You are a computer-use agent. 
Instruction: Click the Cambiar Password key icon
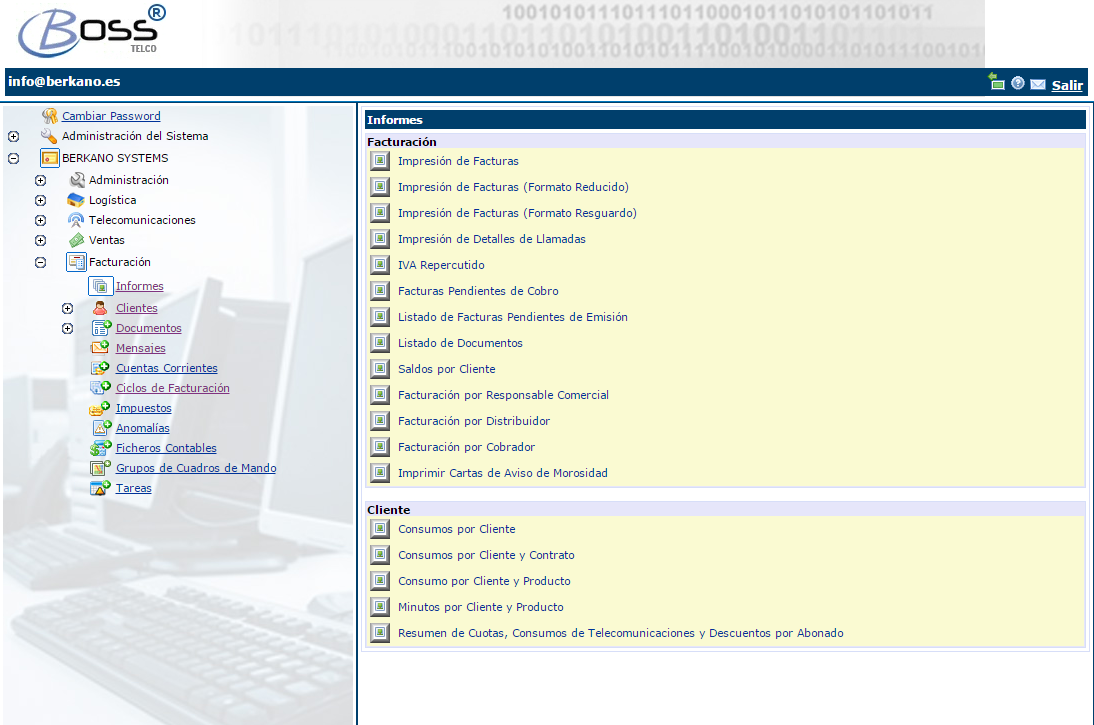pyautogui.click(x=49, y=116)
